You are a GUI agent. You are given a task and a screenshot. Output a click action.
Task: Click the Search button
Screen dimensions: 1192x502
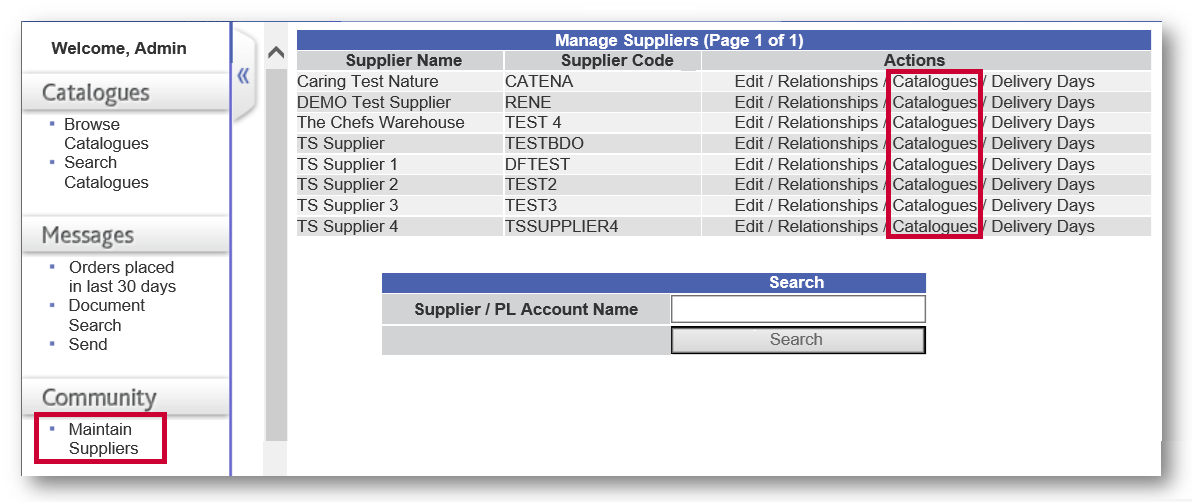[x=798, y=340]
